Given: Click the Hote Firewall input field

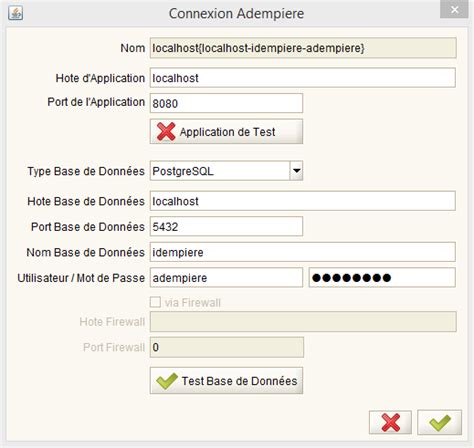Looking at the screenshot, I should click(303, 322).
